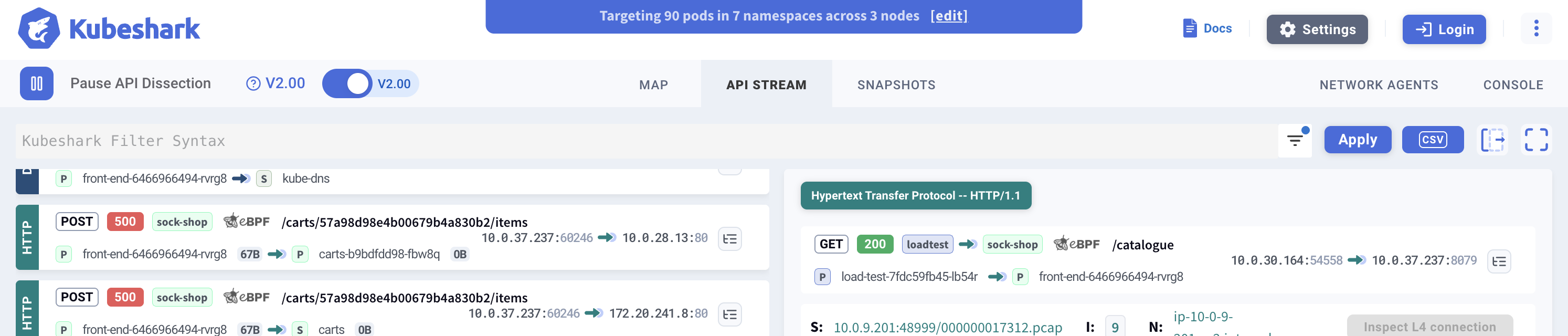Viewport: 1568px width, 336px height.
Task: Open the CONSOLE tab
Action: pyautogui.click(x=1512, y=85)
